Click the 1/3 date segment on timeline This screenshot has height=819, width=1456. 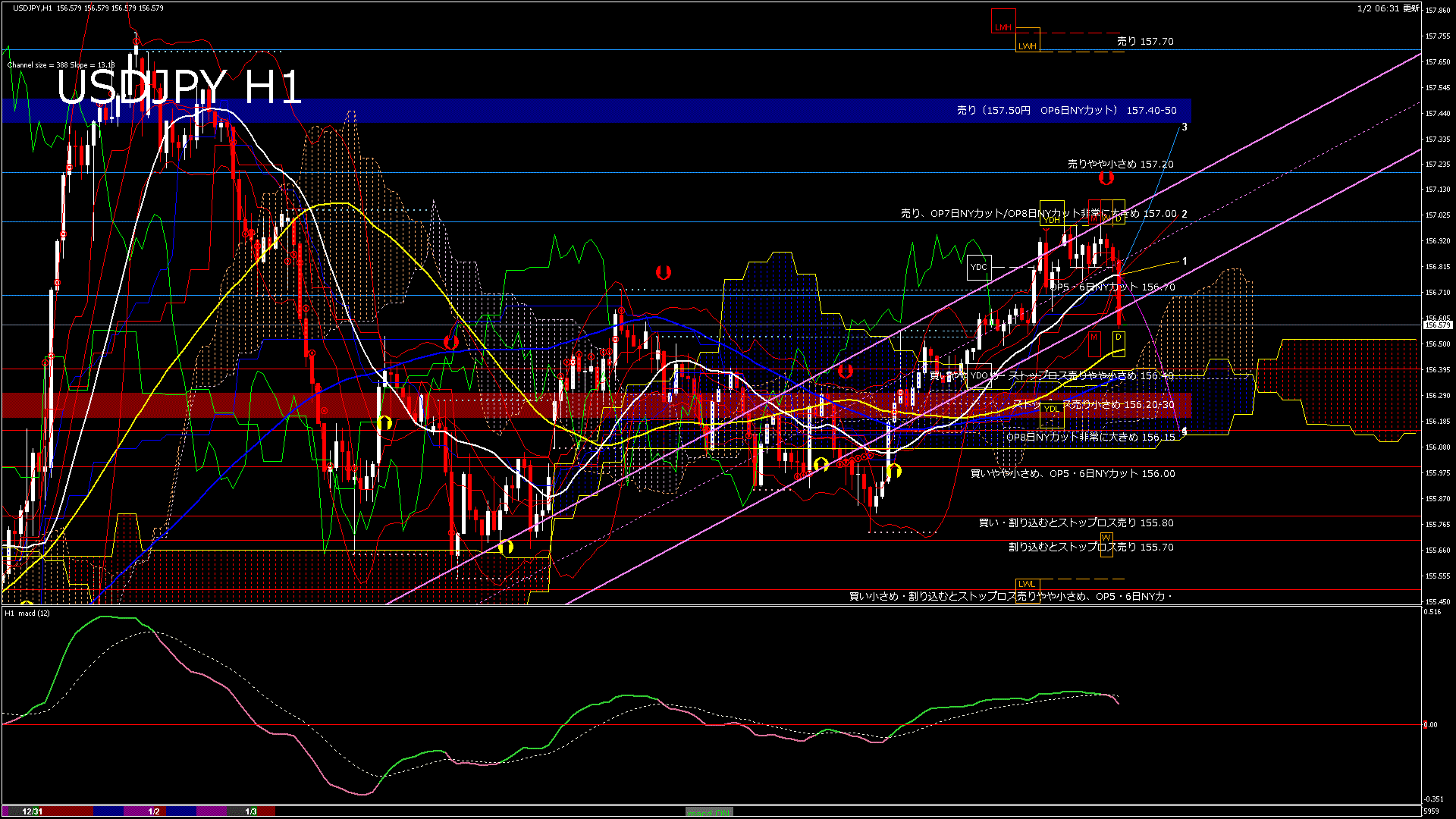[x=251, y=811]
